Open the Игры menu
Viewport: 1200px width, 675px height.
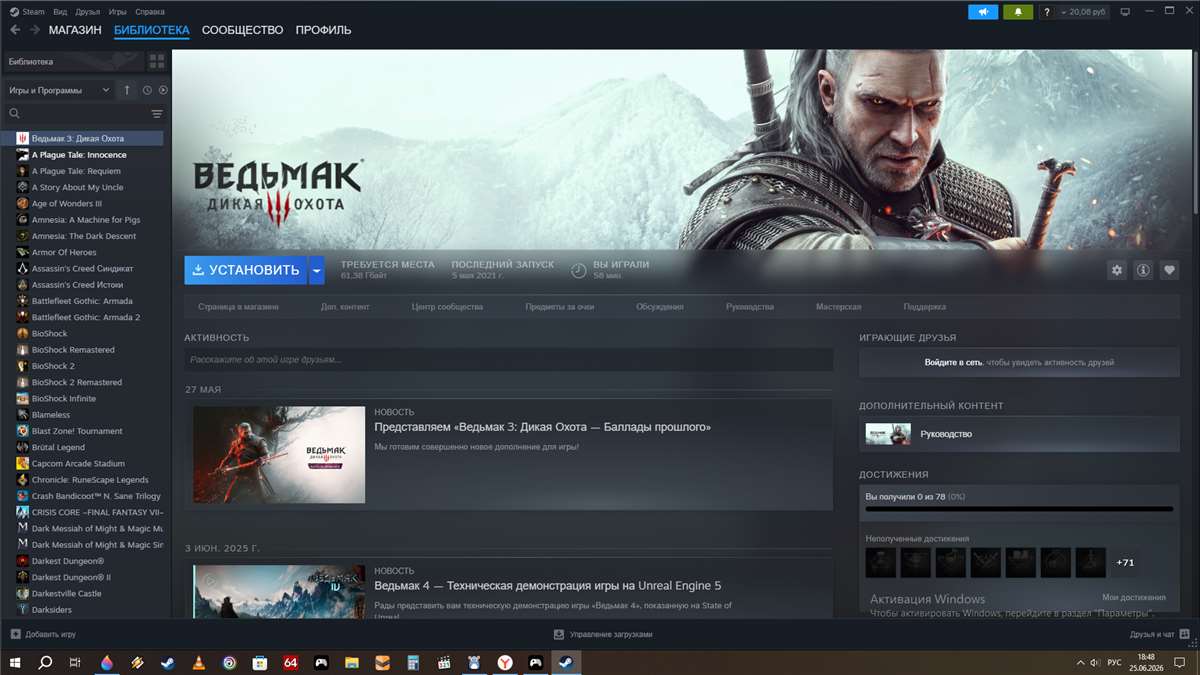[117, 12]
